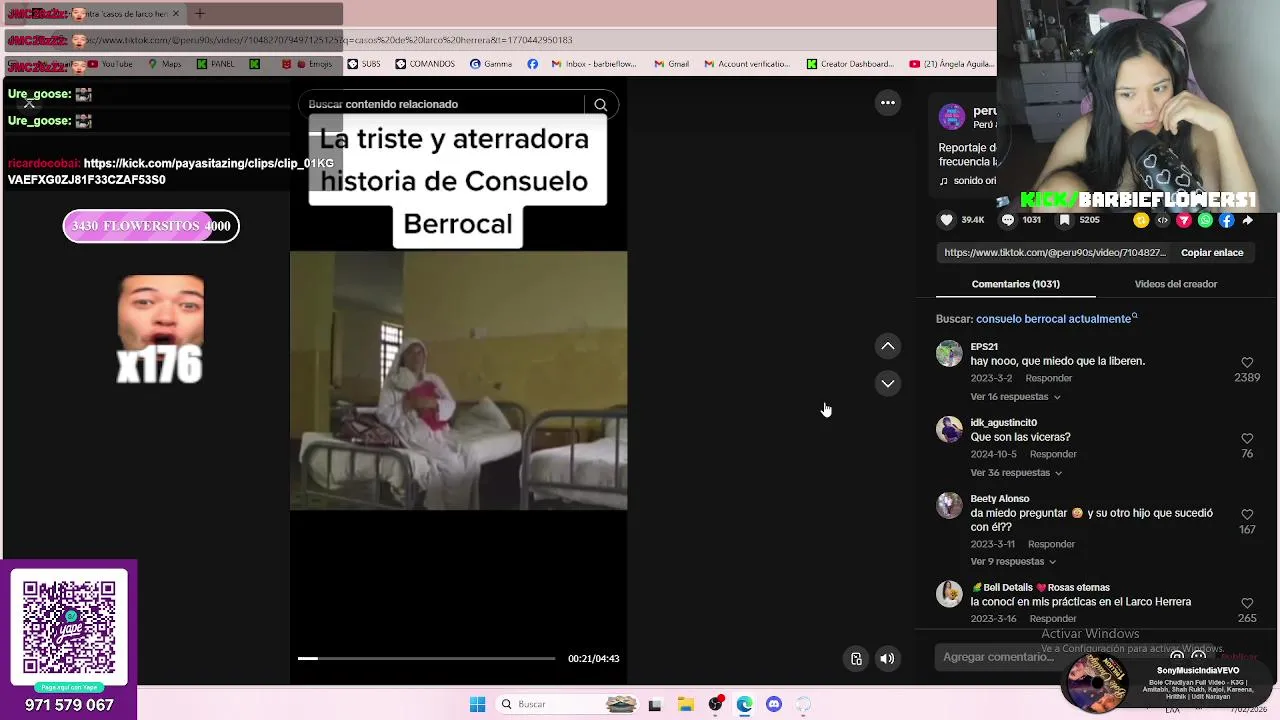Screen dimensions: 1280x720
Task: Open a new browser tab
Action: click(199, 14)
